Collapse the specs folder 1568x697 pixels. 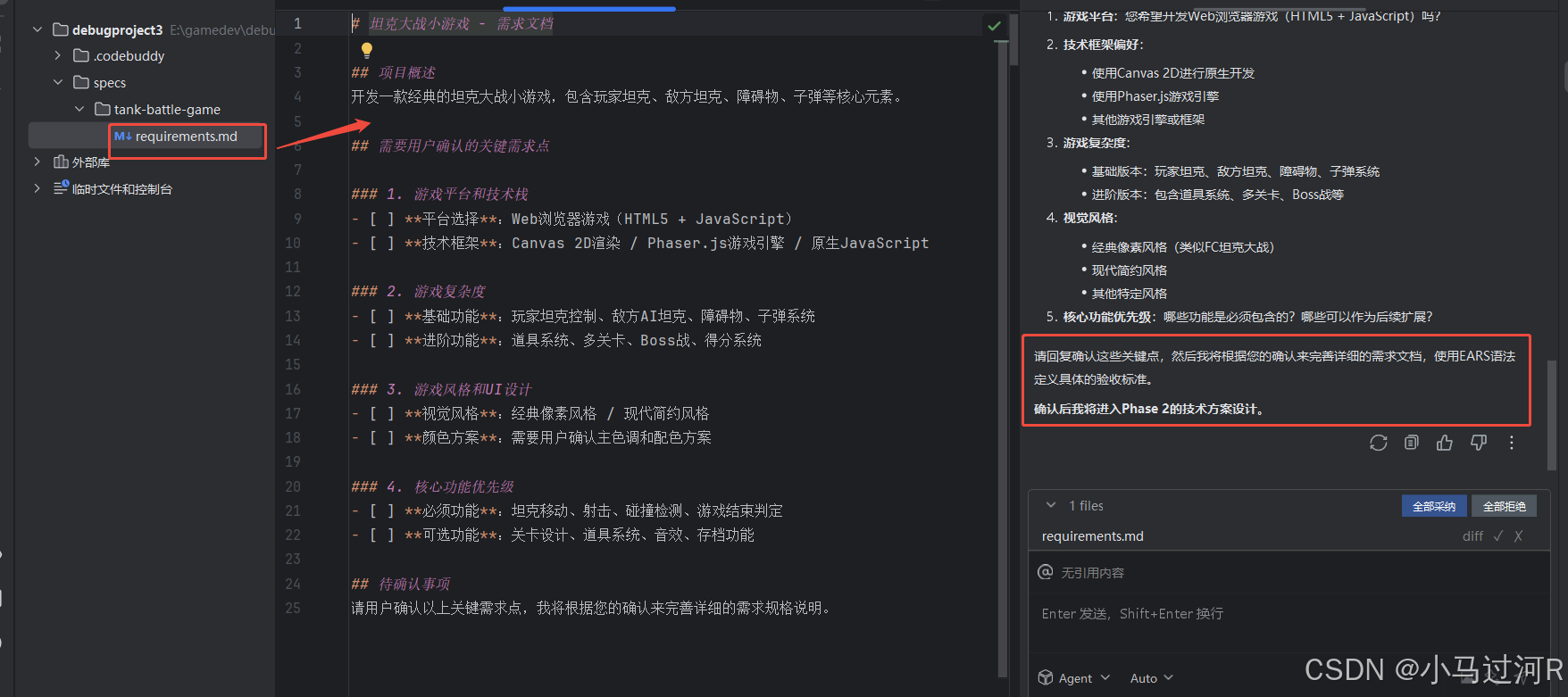coord(58,82)
